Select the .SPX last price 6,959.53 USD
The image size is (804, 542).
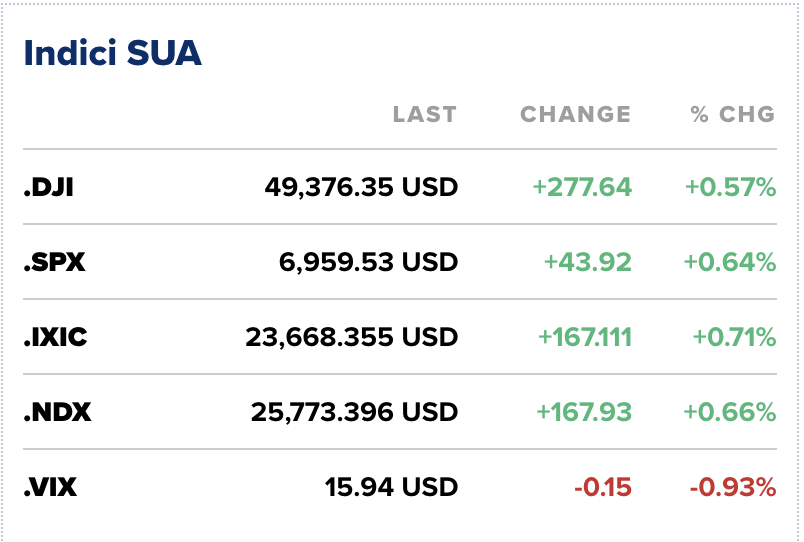pos(368,262)
